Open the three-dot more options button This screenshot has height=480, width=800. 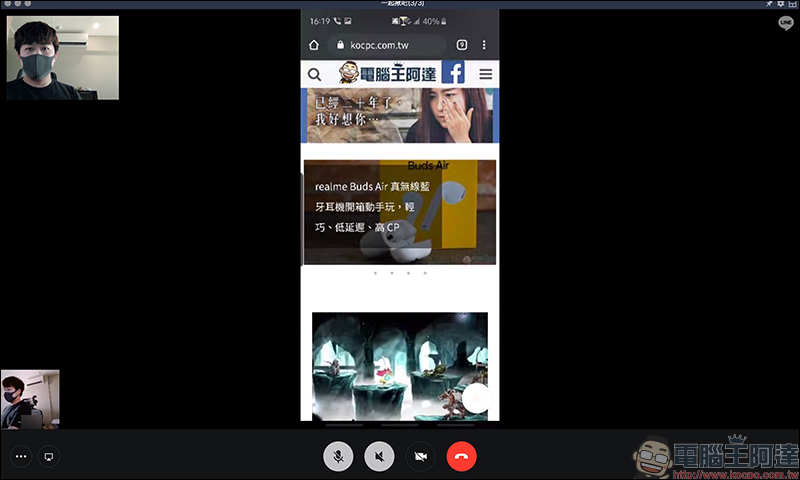[x=21, y=457]
